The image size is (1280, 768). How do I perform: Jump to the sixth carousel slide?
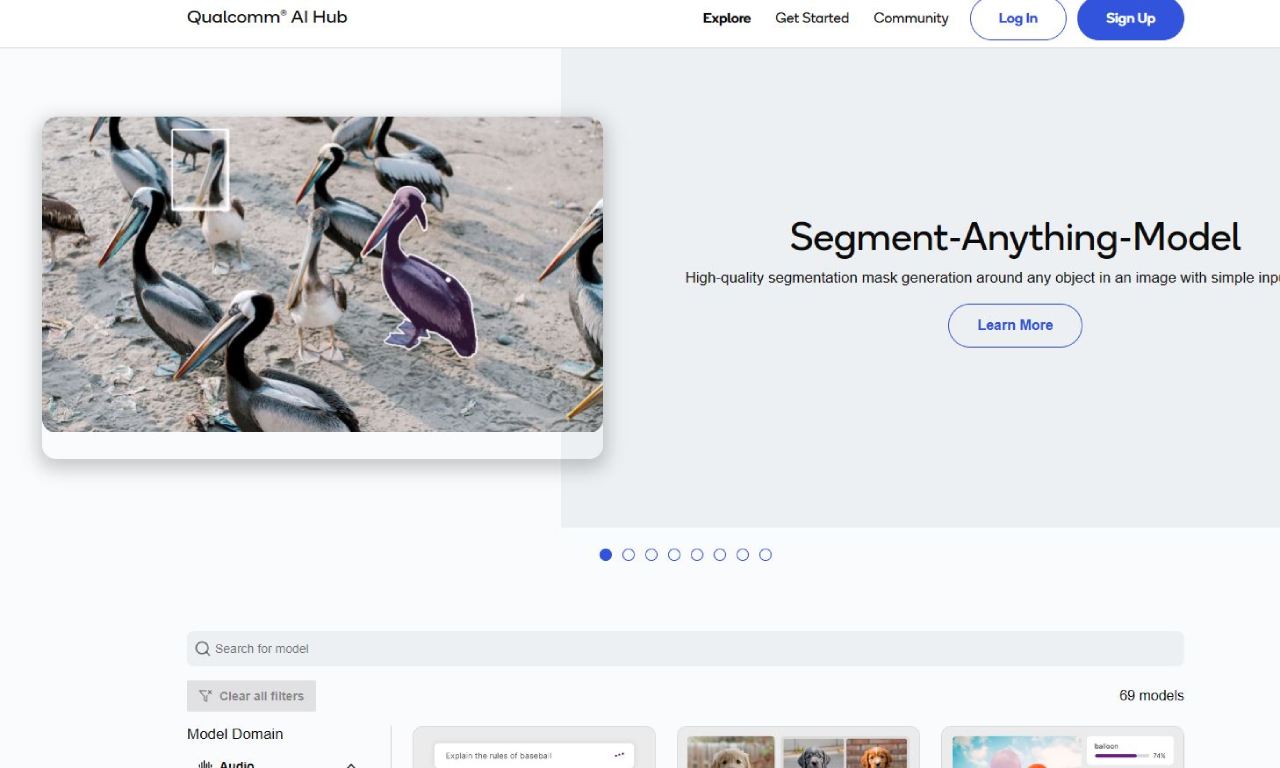tap(720, 555)
